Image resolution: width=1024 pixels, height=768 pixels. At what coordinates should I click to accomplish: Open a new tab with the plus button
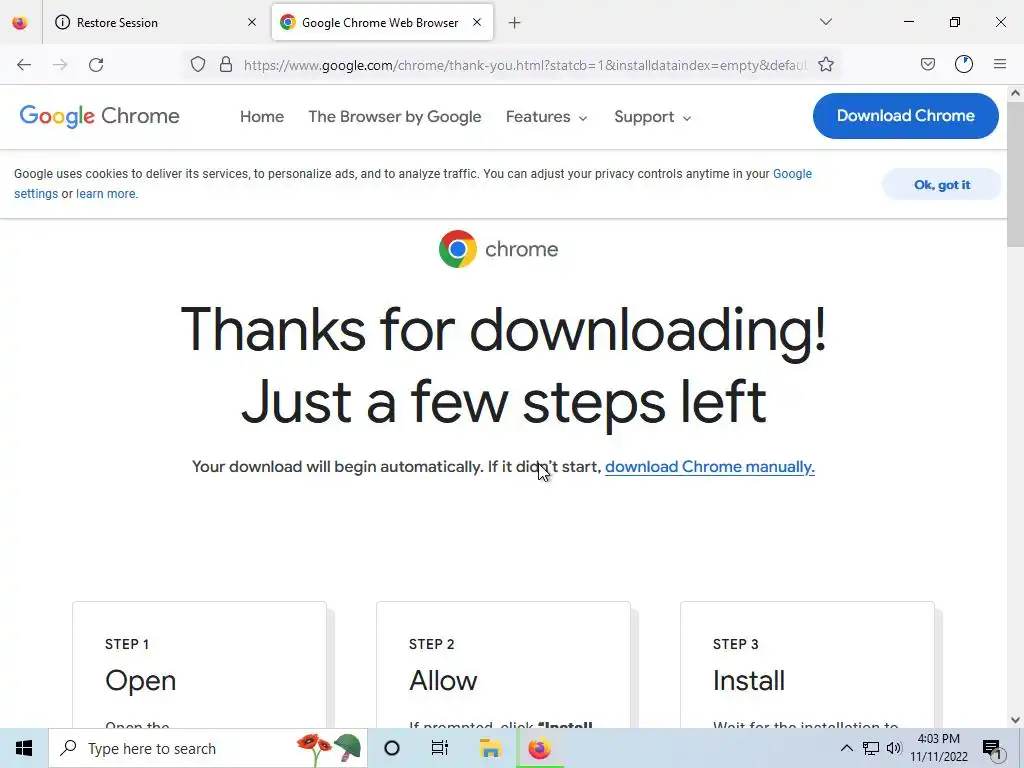pyautogui.click(x=515, y=23)
